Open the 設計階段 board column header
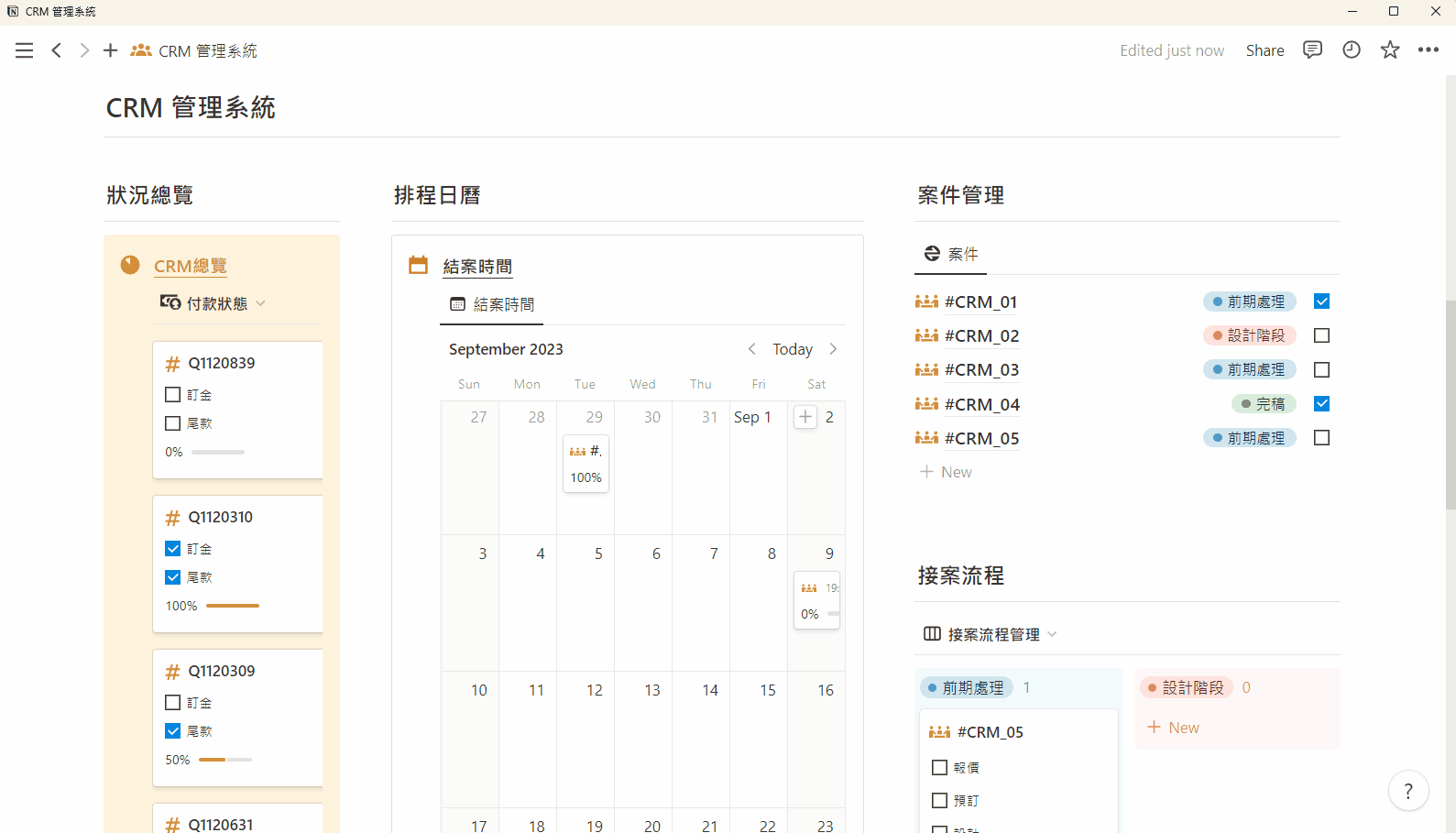The height and width of the screenshot is (833, 1456). 1187,687
